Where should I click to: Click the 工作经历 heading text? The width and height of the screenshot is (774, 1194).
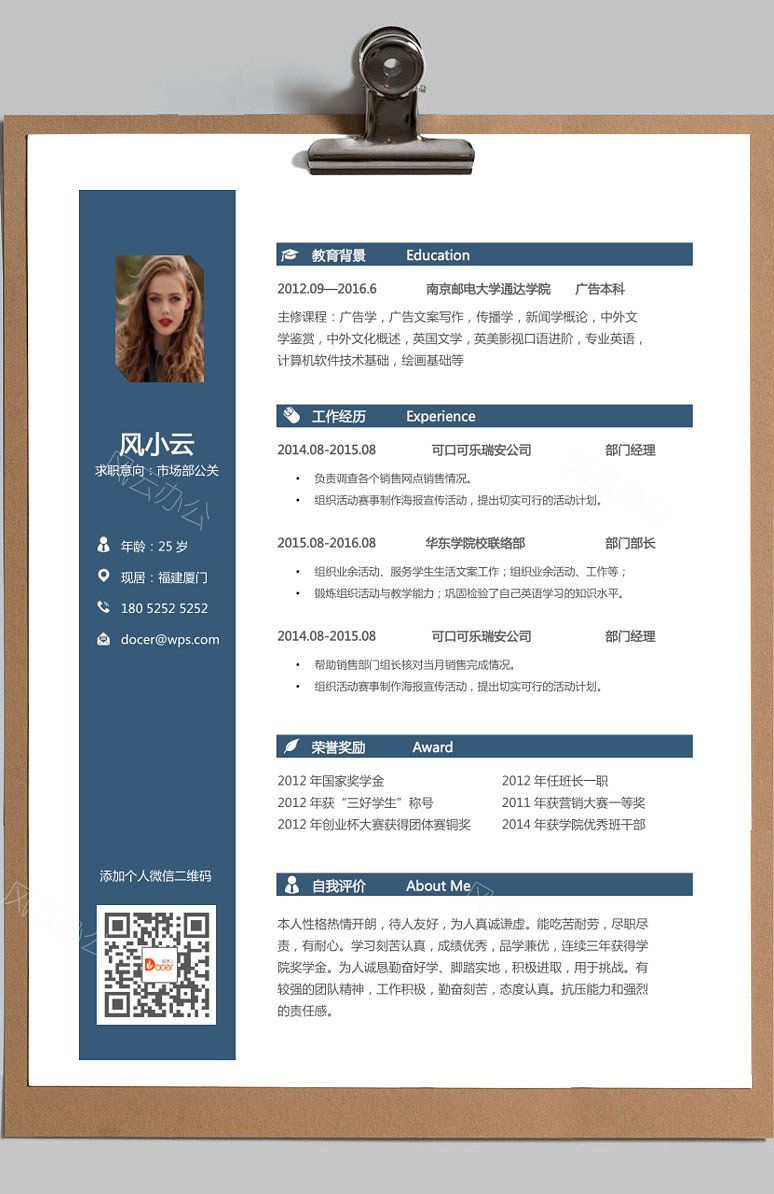[x=338, y=417]
